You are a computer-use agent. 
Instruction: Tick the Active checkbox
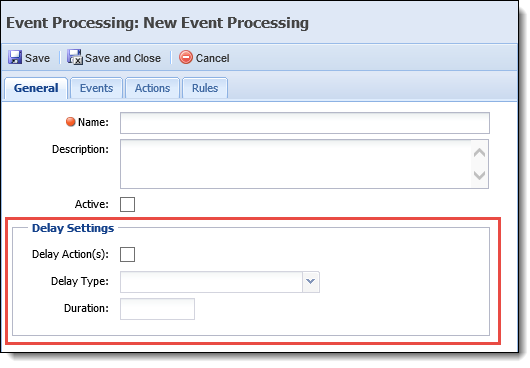[x=127, y=204]
